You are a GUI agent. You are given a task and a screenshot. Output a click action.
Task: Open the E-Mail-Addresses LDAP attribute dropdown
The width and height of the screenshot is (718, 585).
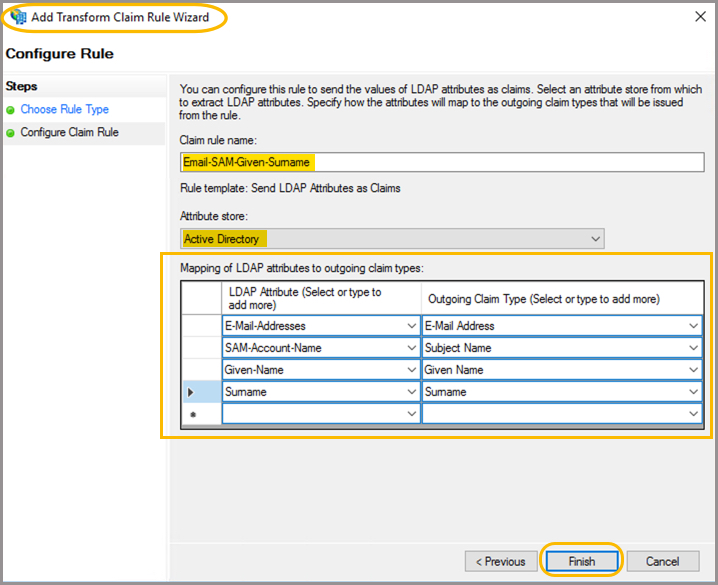[412, 326]
